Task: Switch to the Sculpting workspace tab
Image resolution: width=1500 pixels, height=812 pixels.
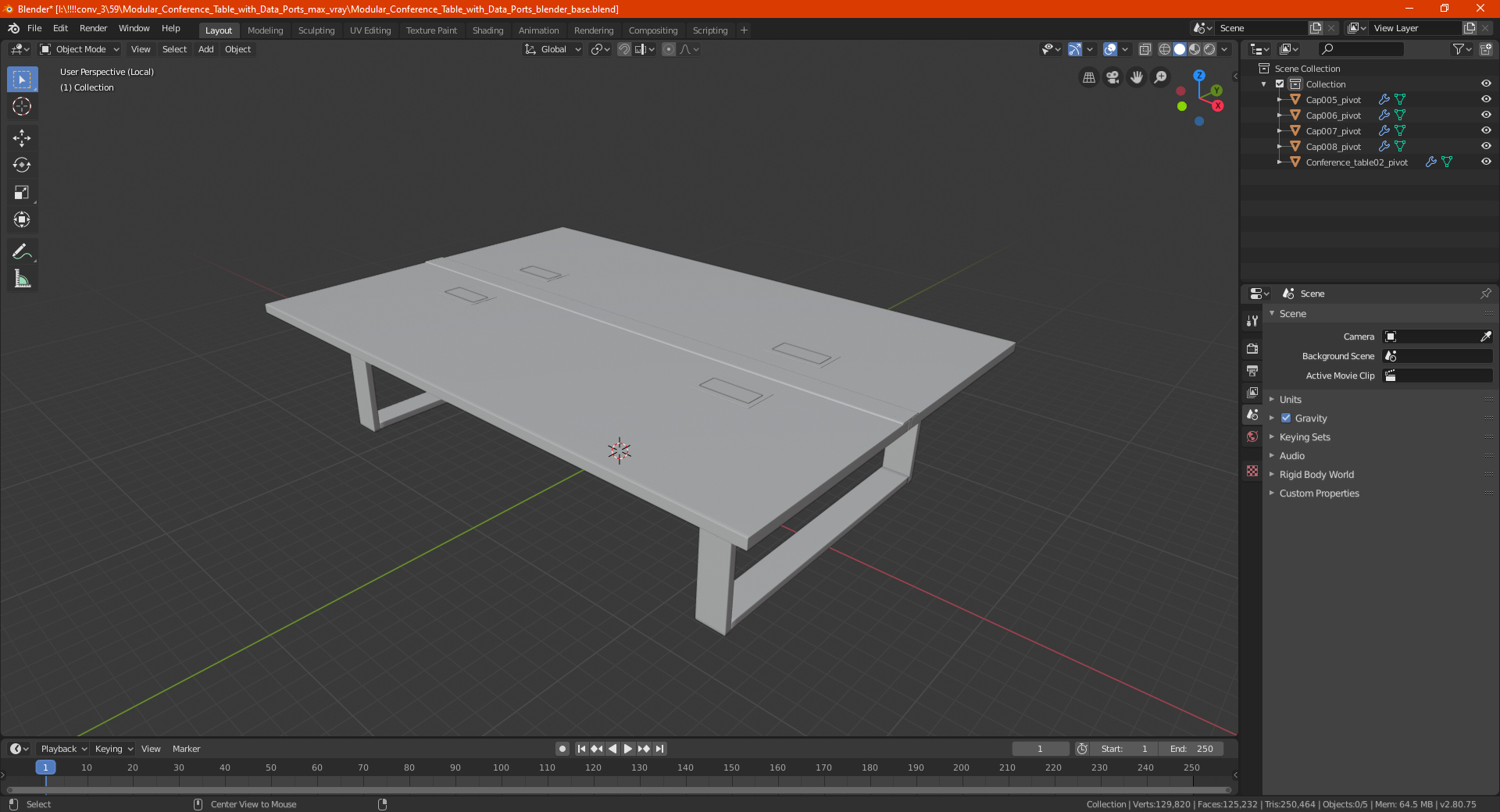Action: pos(316,30)
